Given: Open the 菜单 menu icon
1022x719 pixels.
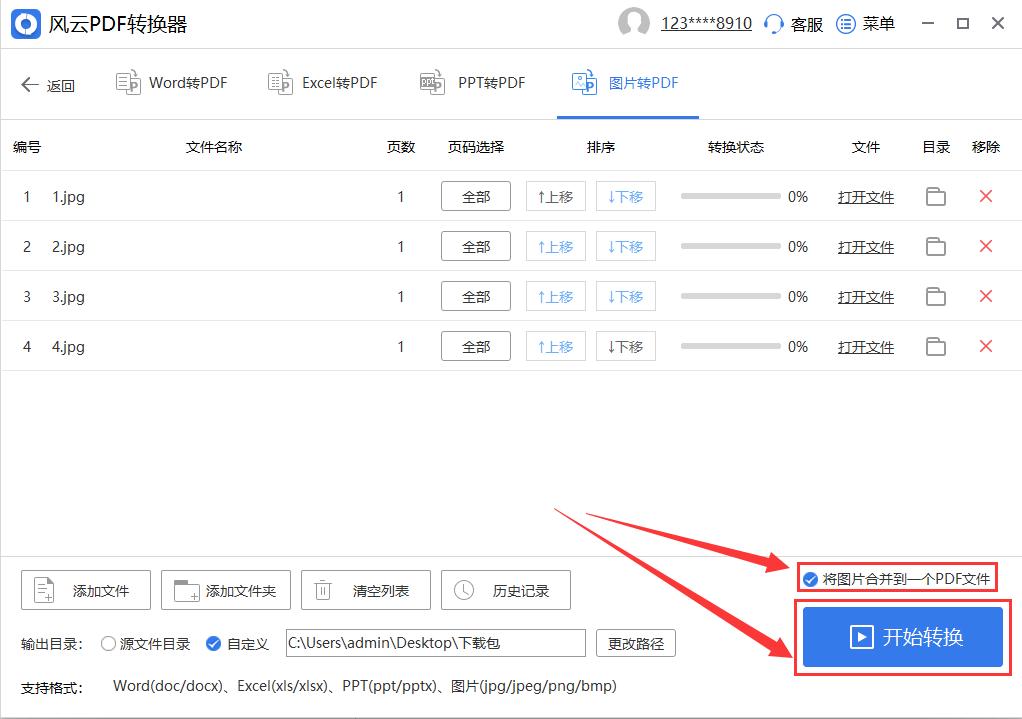Looking at the screenshot, I should (x=845, y=23).
